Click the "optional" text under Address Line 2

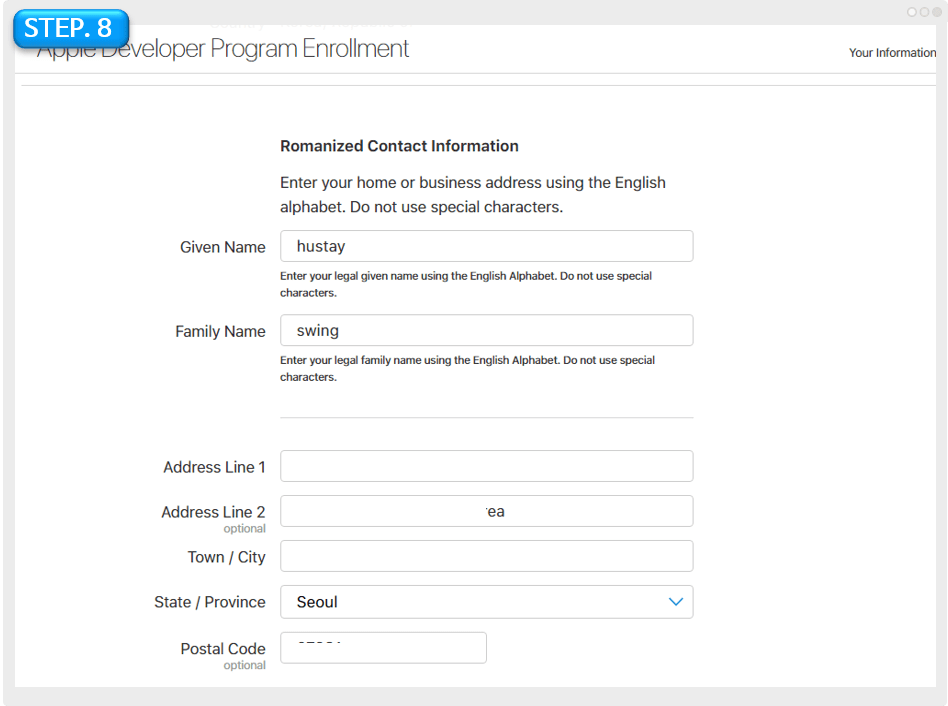[245, 528]
